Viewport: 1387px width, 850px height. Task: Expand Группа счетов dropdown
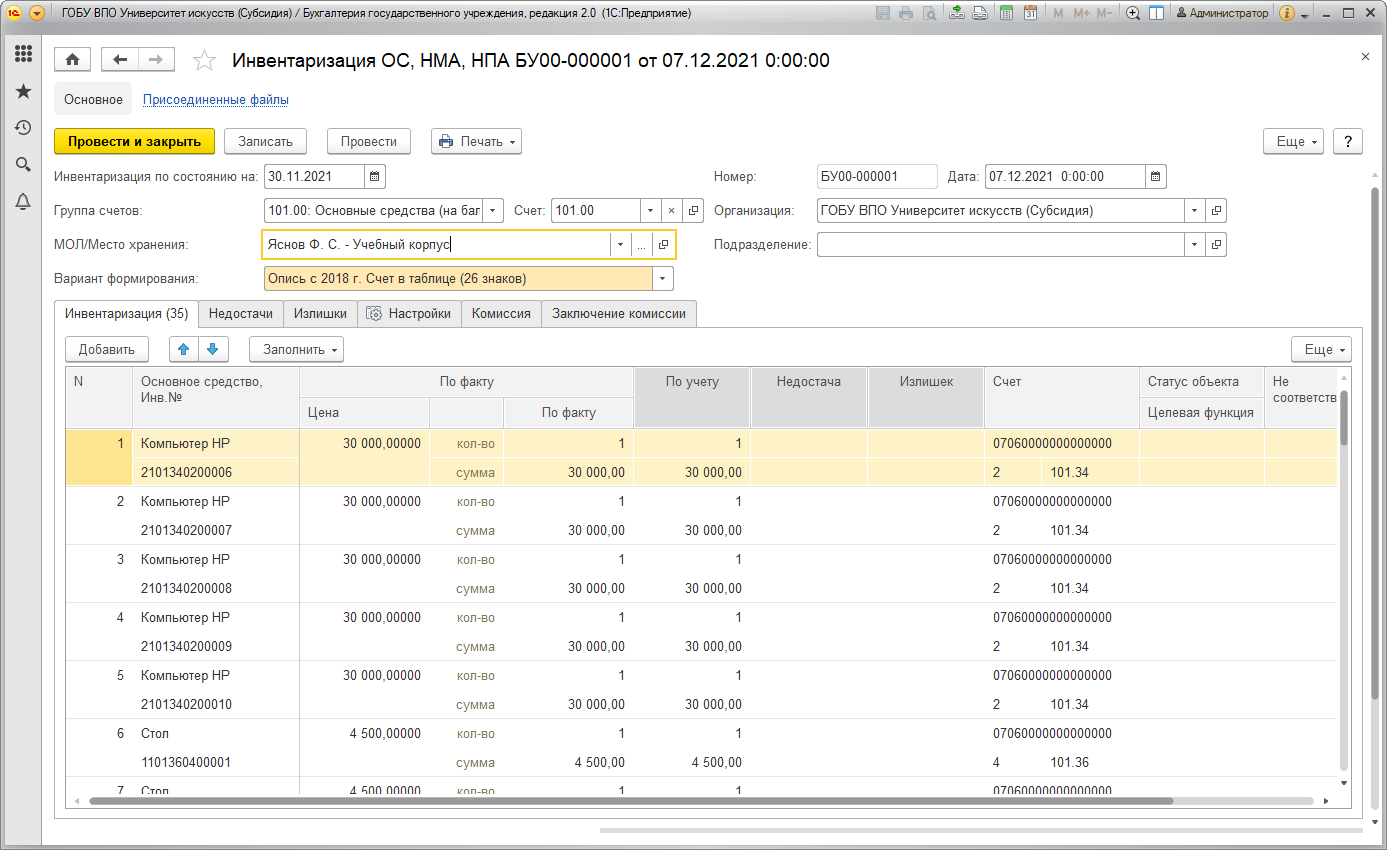pyautogui.click(x=493, y=211)
